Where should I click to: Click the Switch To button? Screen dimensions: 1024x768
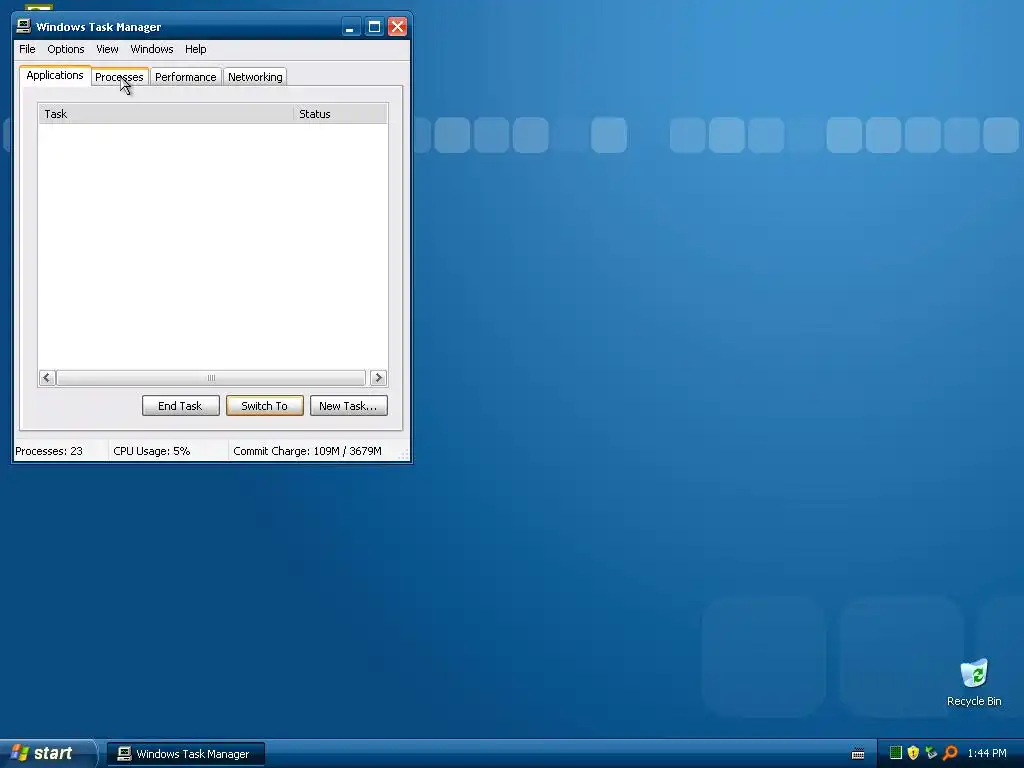tap(264, 406)
